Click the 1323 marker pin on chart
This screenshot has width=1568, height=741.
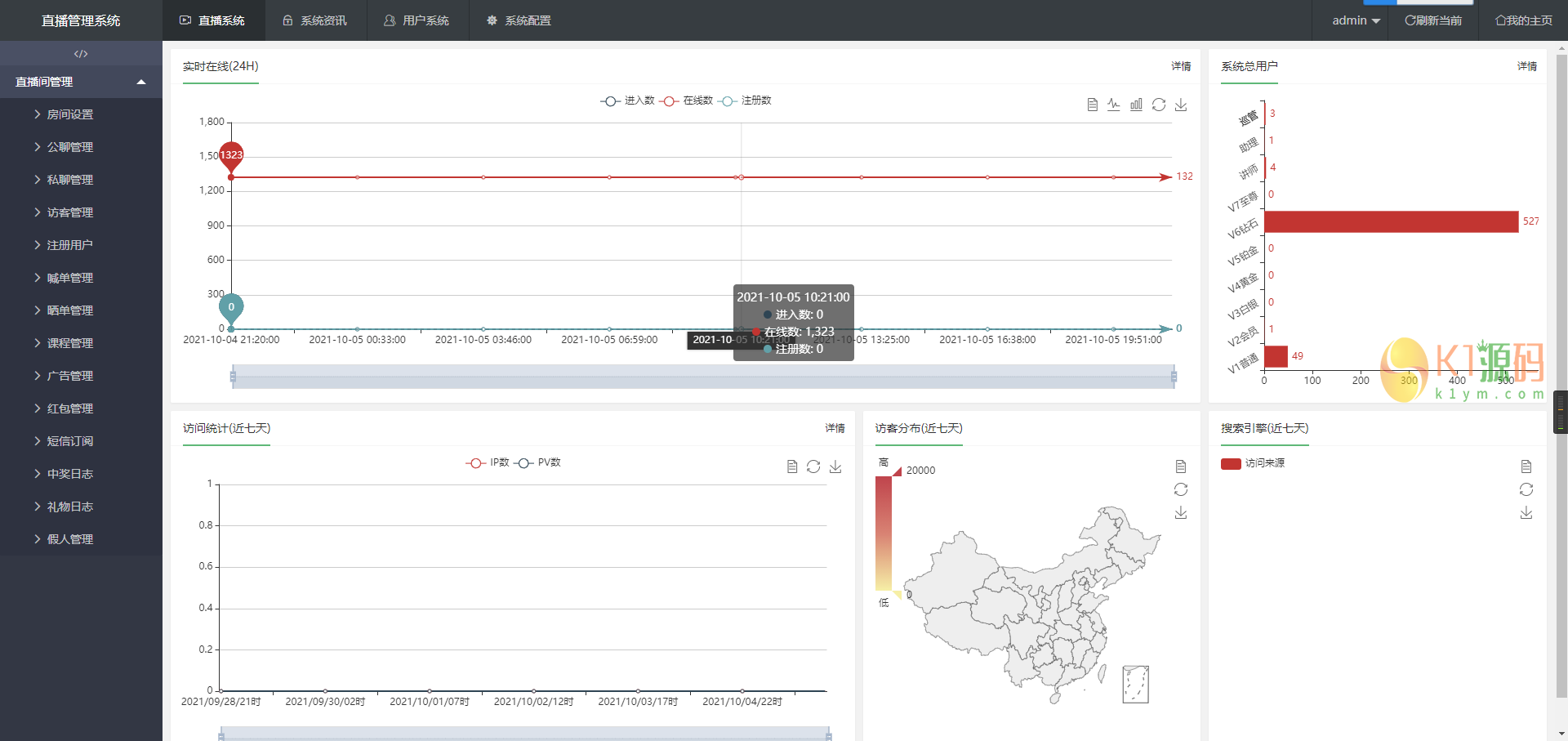pyautogui.click(x=231, y=155)
